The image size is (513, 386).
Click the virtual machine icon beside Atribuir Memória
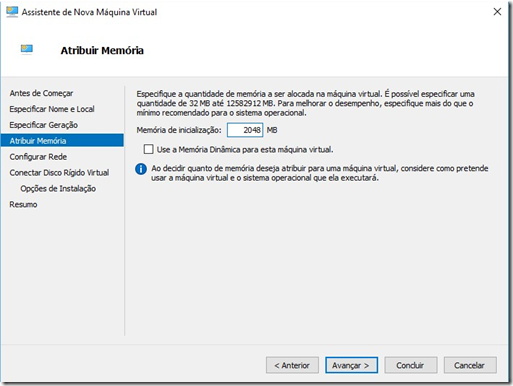coord(27,49)
